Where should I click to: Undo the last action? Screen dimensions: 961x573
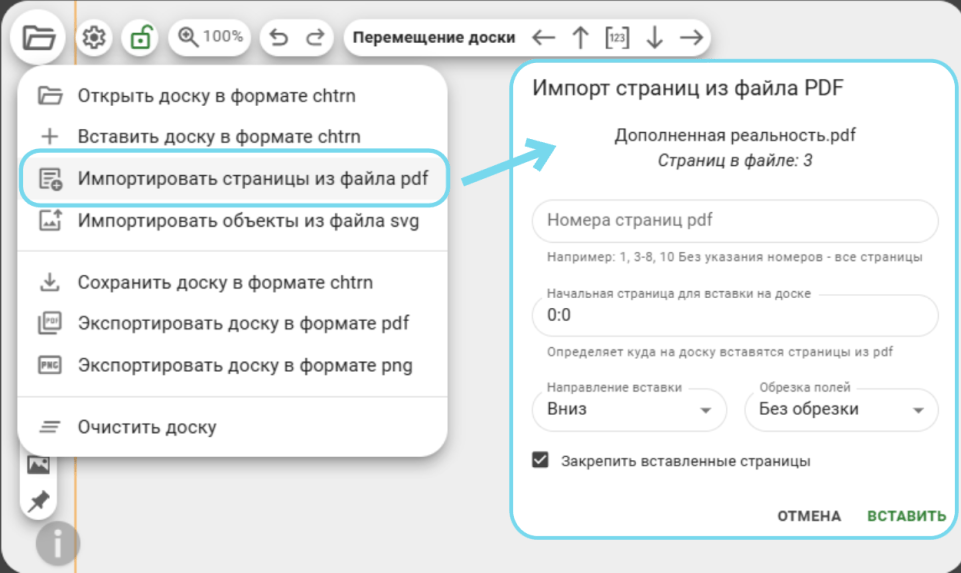tap(279, 38)
